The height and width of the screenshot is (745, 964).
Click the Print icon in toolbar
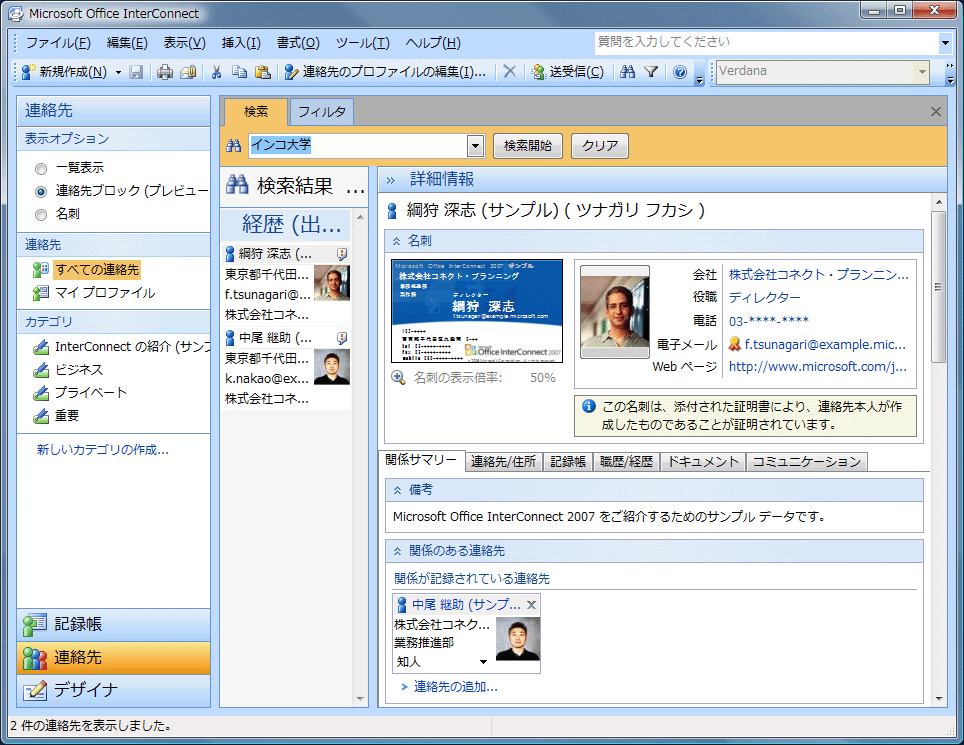click(165, 72)
